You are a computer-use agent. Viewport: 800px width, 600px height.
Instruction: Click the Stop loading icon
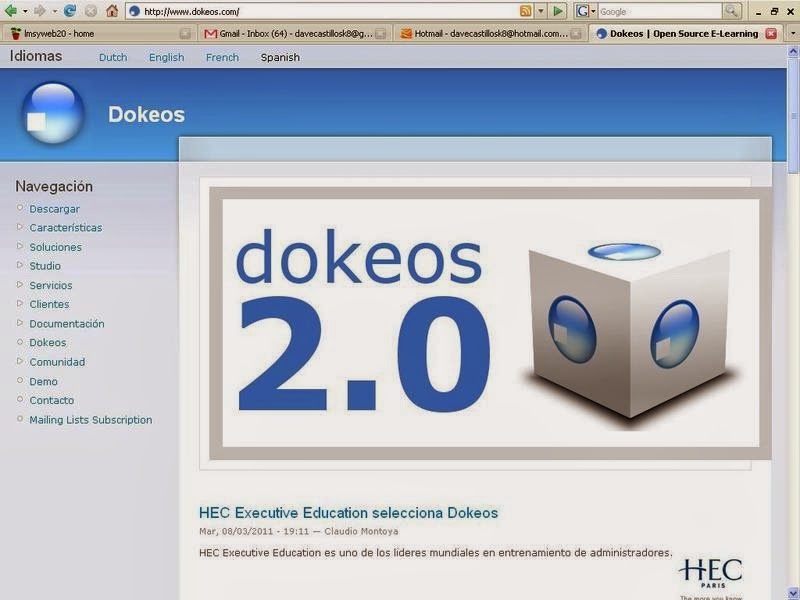91,11
